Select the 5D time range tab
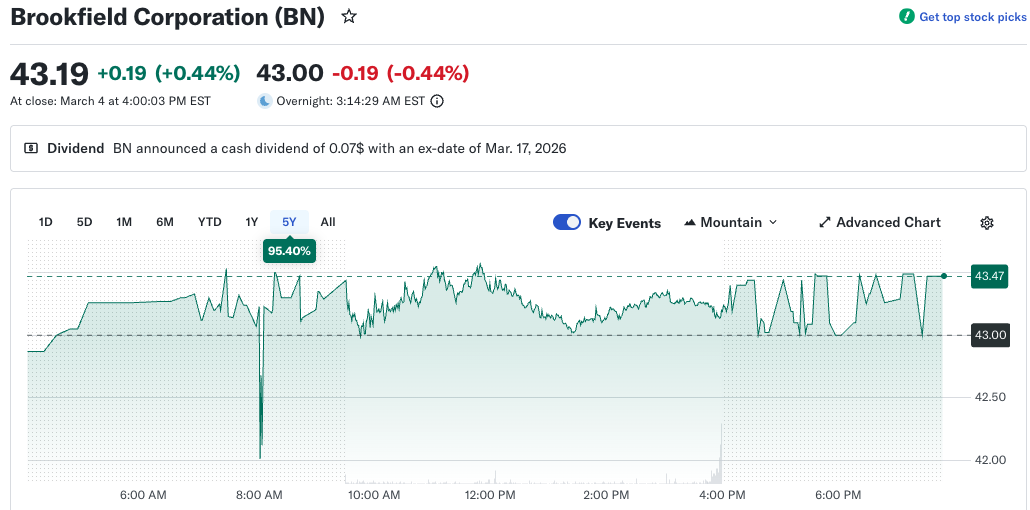The height and width of the screenshot is (510, 1030). [84, 222]
